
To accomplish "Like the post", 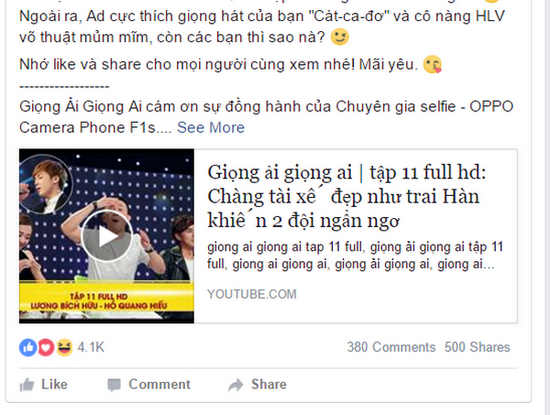I will [43, 384].
